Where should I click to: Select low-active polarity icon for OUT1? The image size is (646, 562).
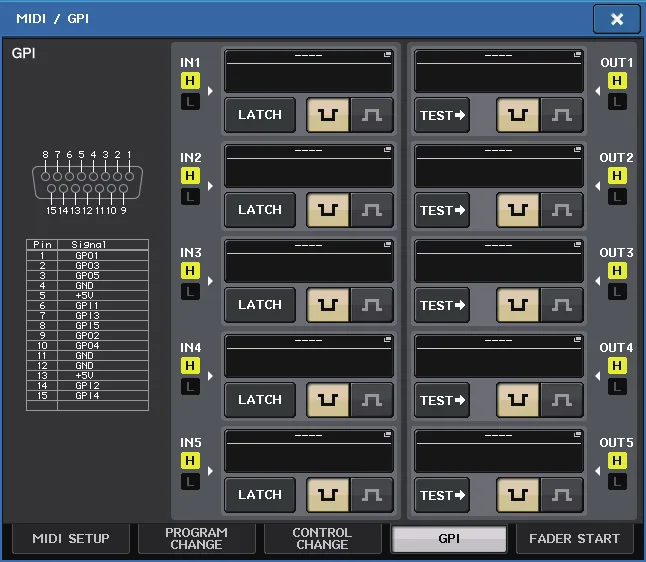[518, 115]
